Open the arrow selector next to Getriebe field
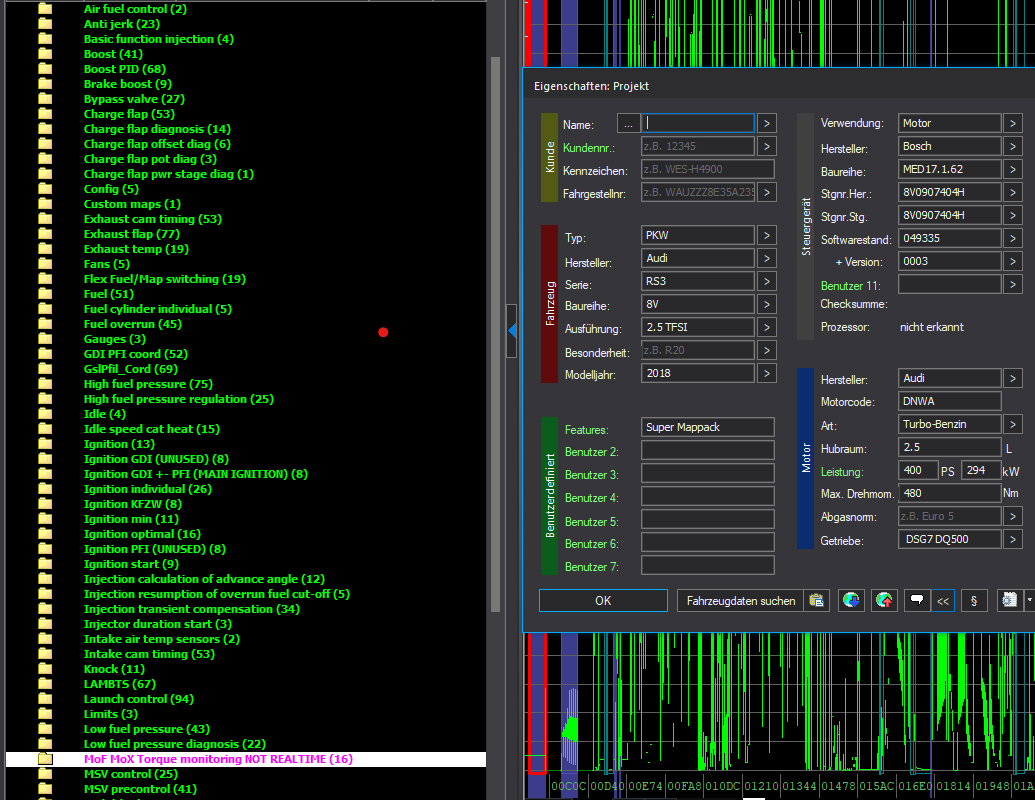The height and width of the screenshot is (800, 1035). [x=1012, y=539]
